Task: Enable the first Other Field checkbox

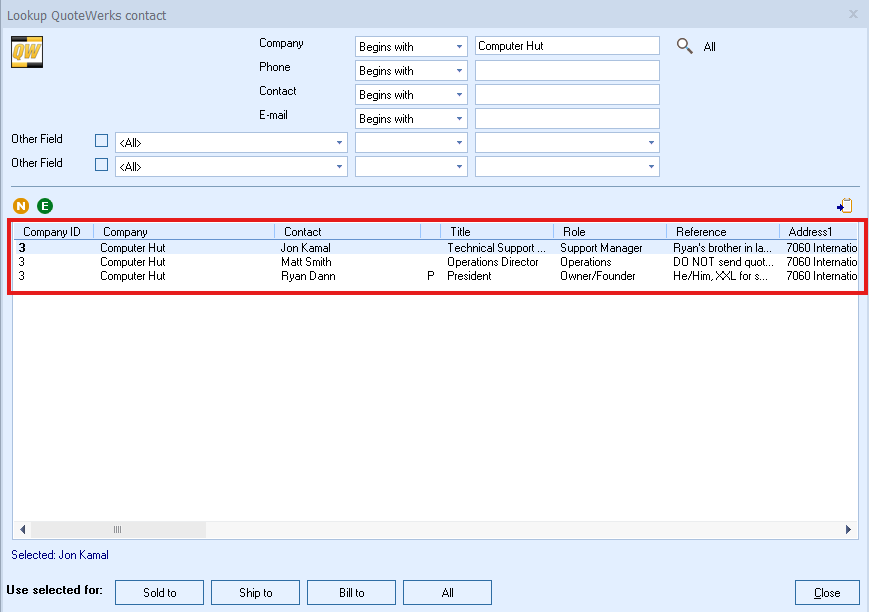Action: coord(101,140)
